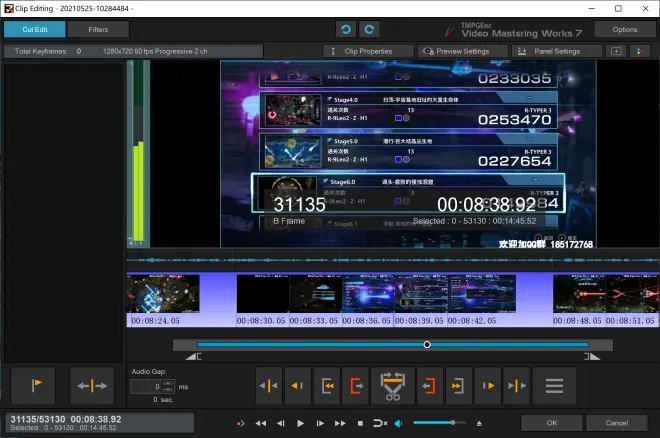The height and width of the screenshot is (438, 660).
Task: Move to selection end bracket with orange arrows
Action: (x=458, y=385)
